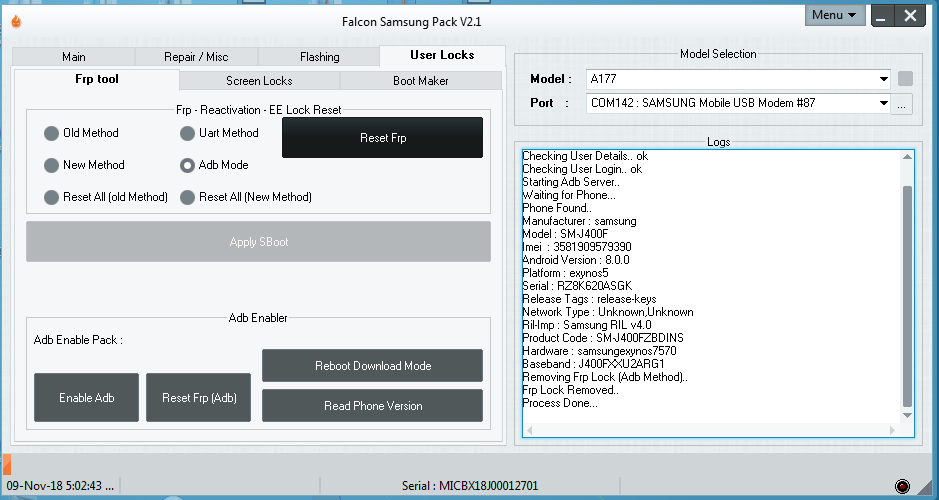
Task: Open the Port dropdown showing COM142
Action: (x=738, y=103)
